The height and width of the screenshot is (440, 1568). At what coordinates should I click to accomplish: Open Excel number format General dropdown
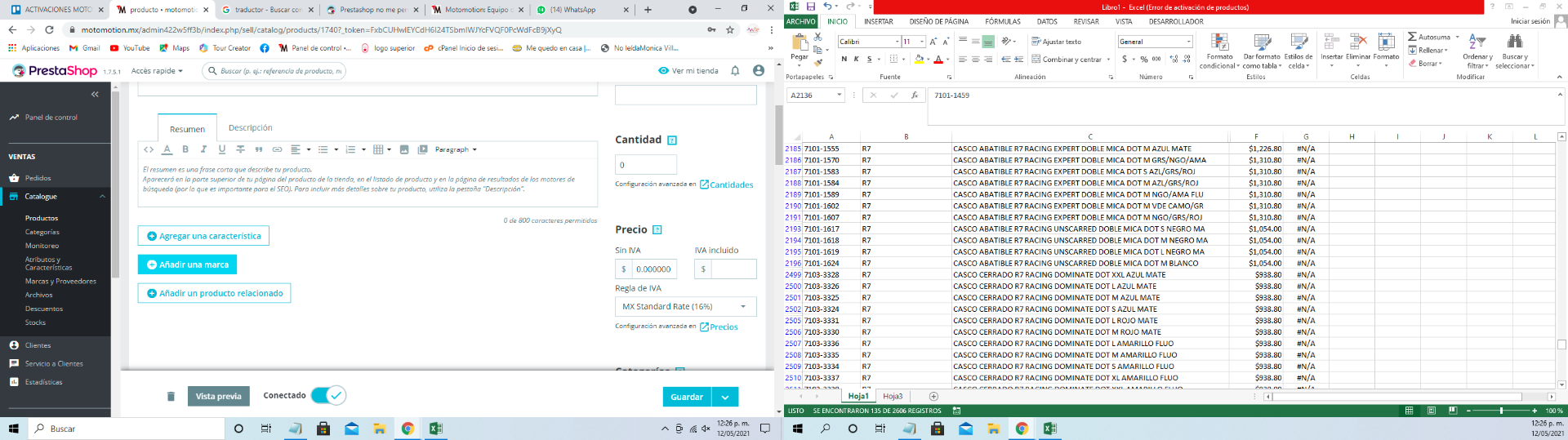(x=1189, y=42)
